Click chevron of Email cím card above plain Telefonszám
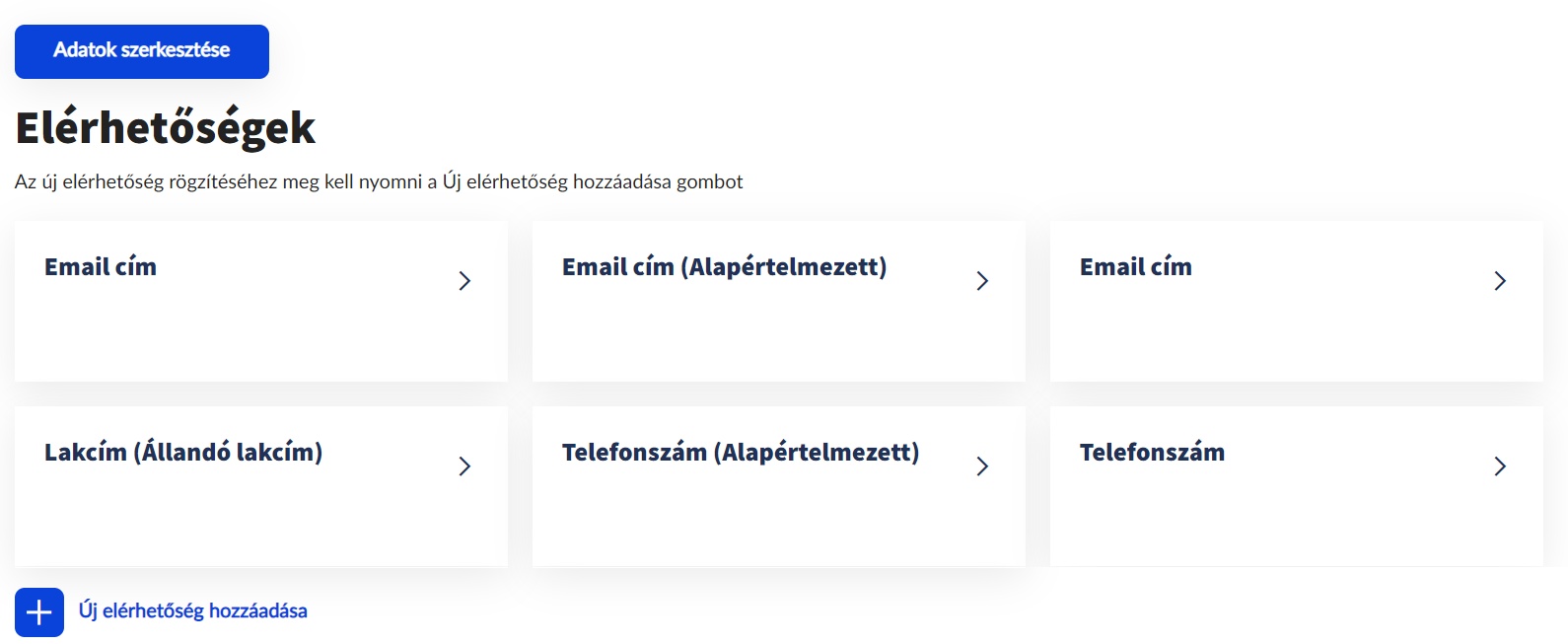1568x644 pixels. click(x=1500, y=281)
